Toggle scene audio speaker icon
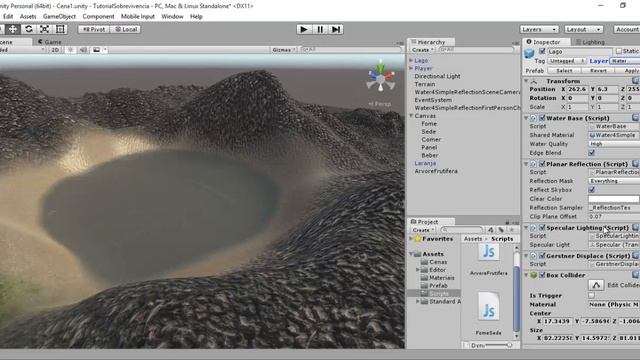Screen dimensions: 640x360 point(83,50)
